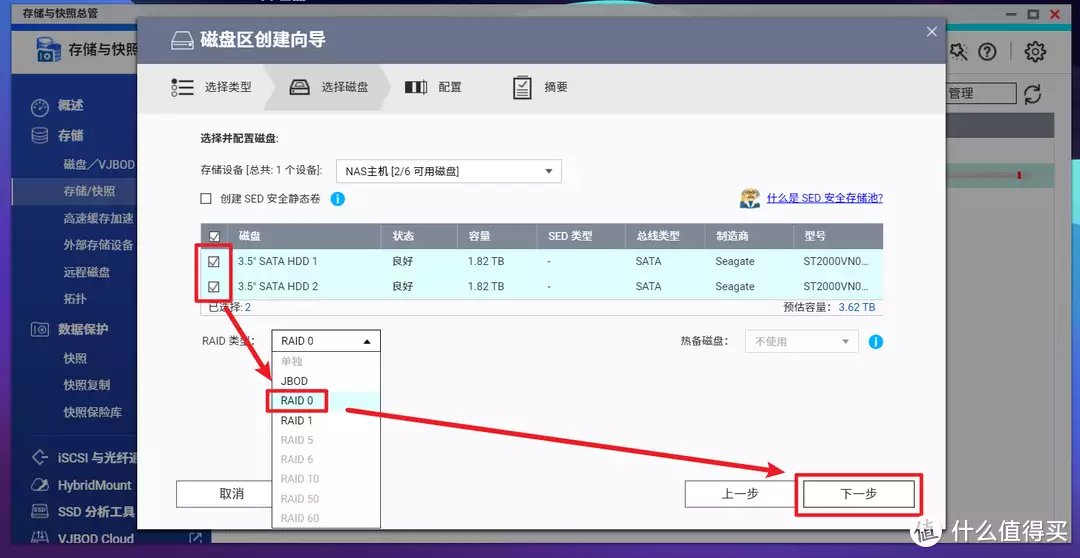Open 快照保险库 in sidebar
Viewport: 1080px width, 558px height.
pyautogui.click(x=92, y=413)
